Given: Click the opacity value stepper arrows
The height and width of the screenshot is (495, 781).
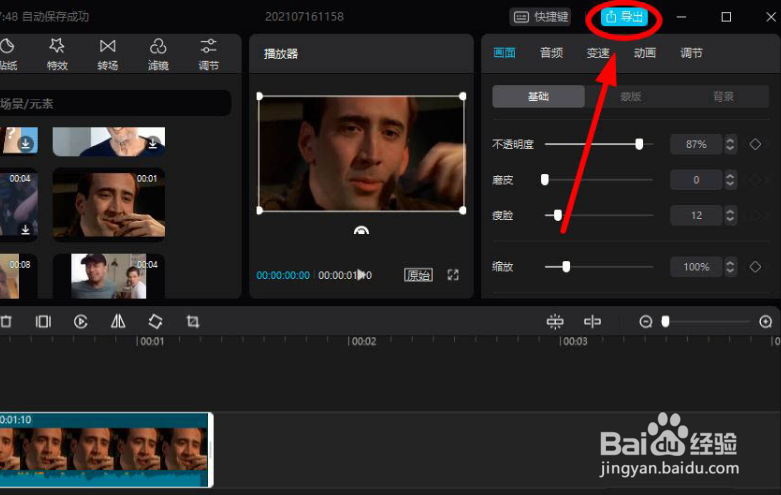Looking at the screenshot, I should click(730, 144).
